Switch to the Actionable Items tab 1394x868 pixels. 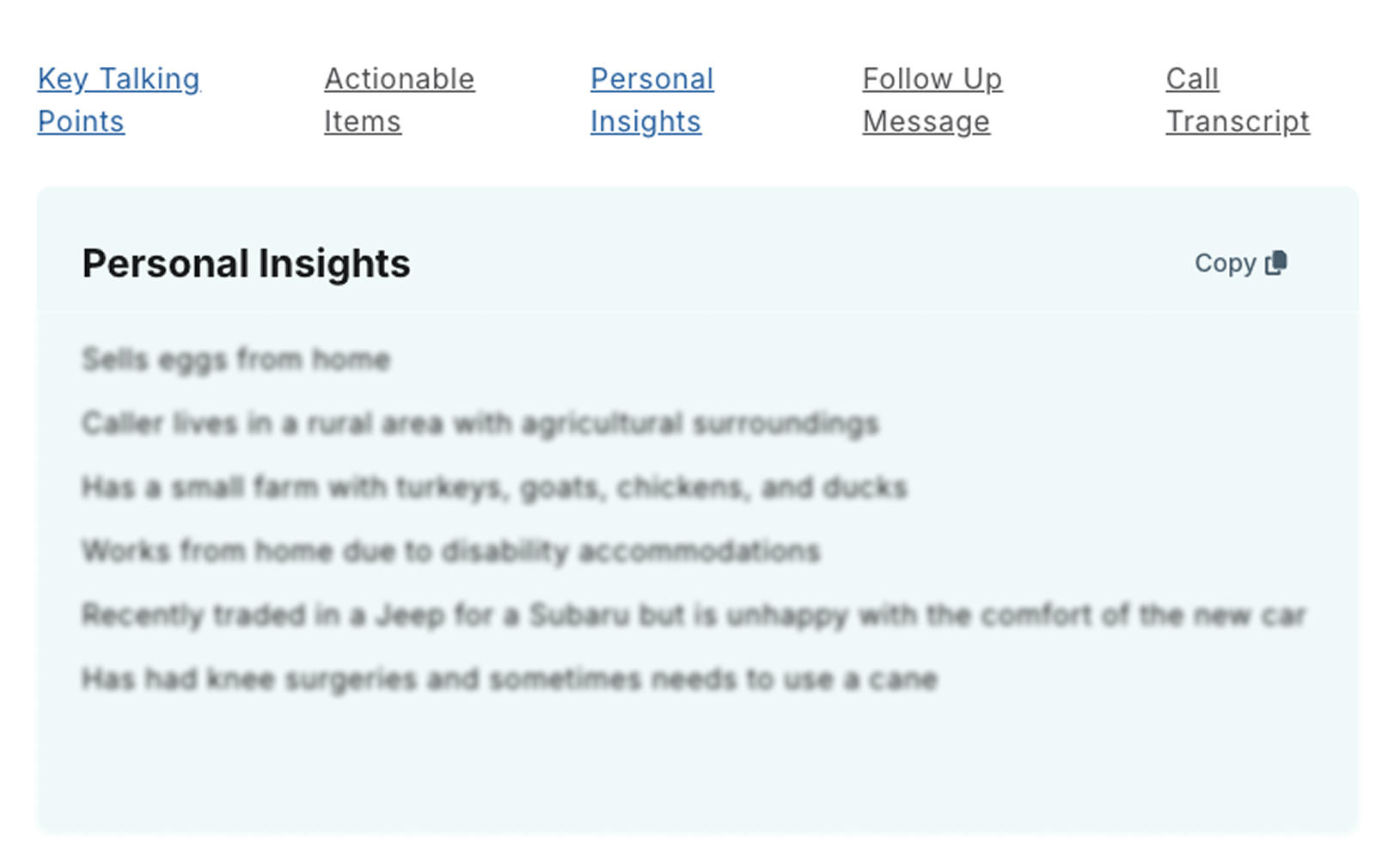click(399, 100)
